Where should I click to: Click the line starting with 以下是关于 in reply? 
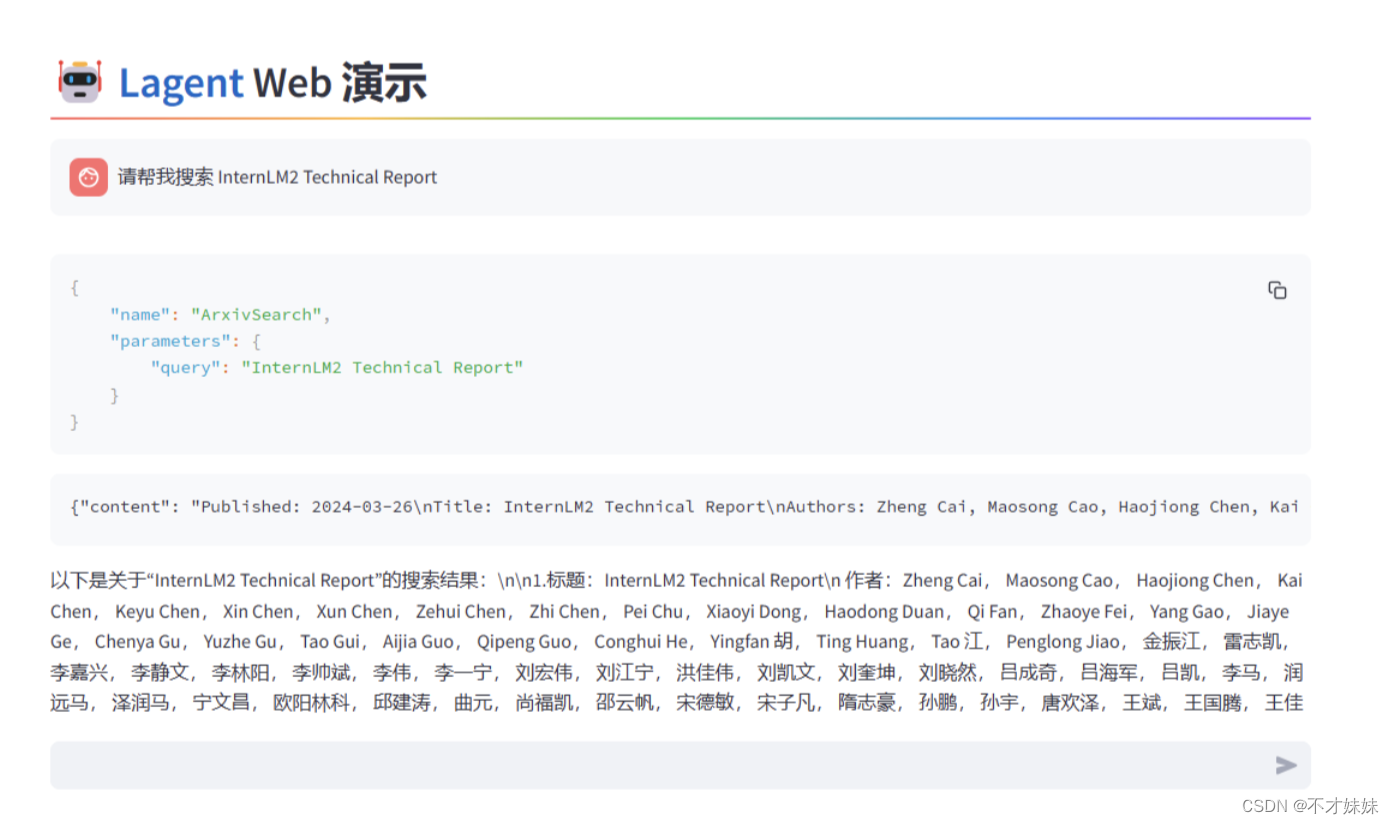click(677, 581)
